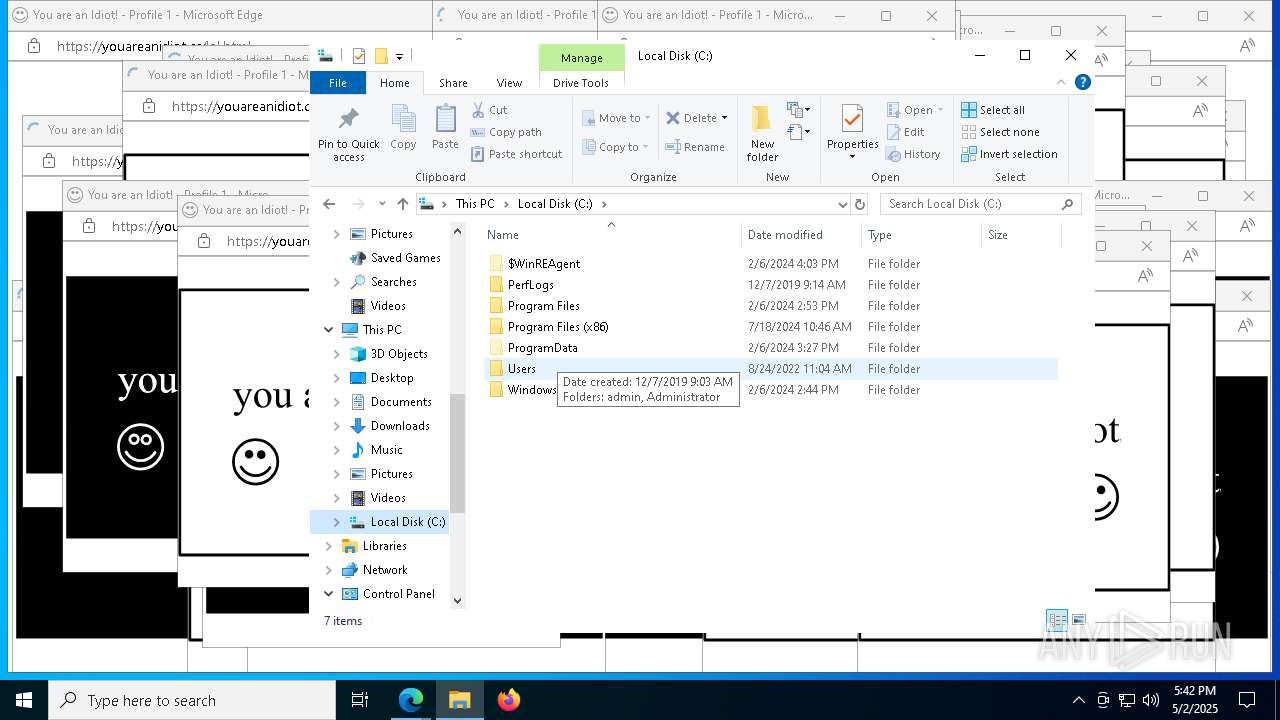
Task: Collapse This PC tree node
Action: point(328,330)
